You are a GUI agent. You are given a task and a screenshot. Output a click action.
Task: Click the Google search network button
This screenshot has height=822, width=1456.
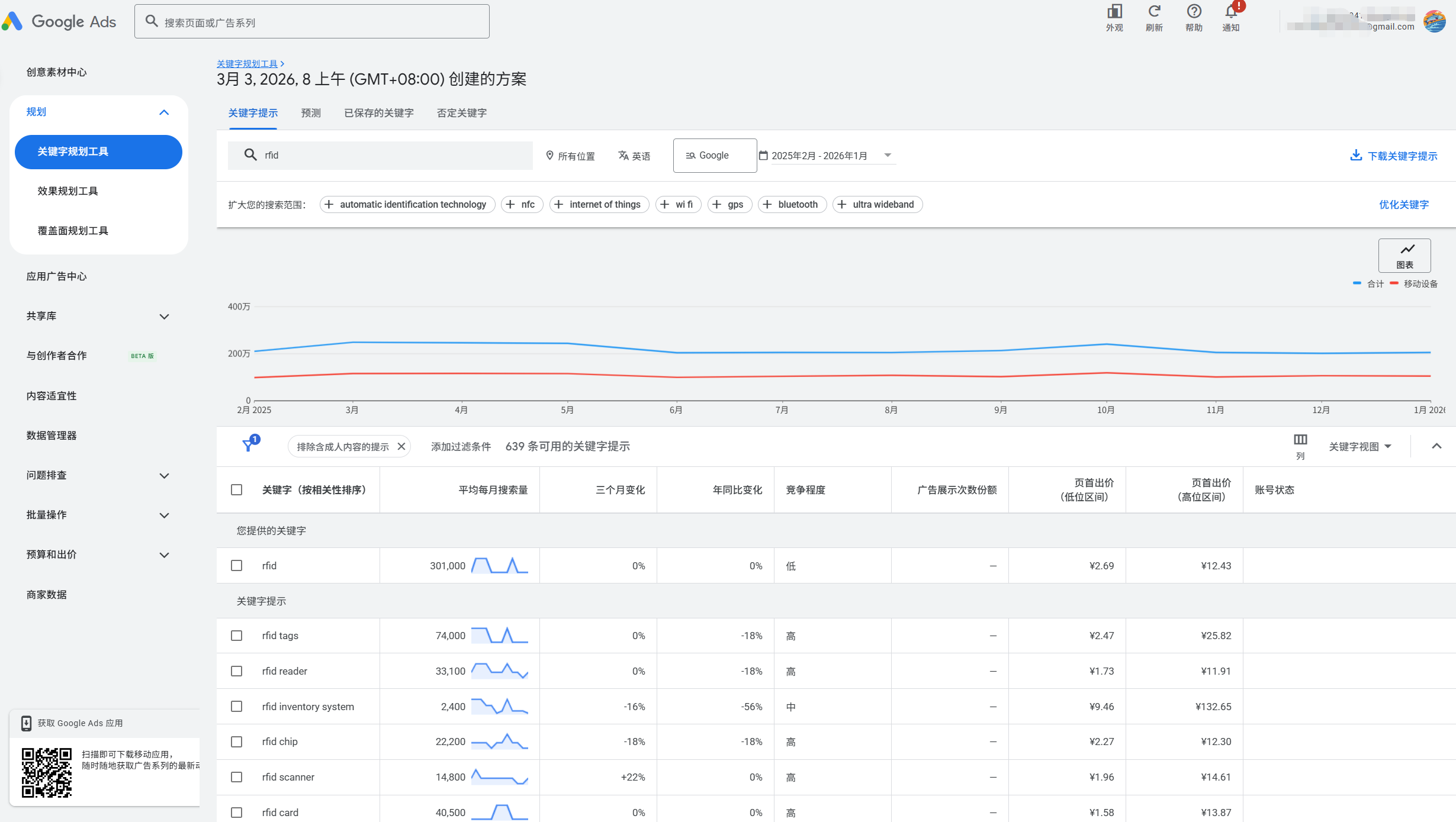[x=715, y=156]
